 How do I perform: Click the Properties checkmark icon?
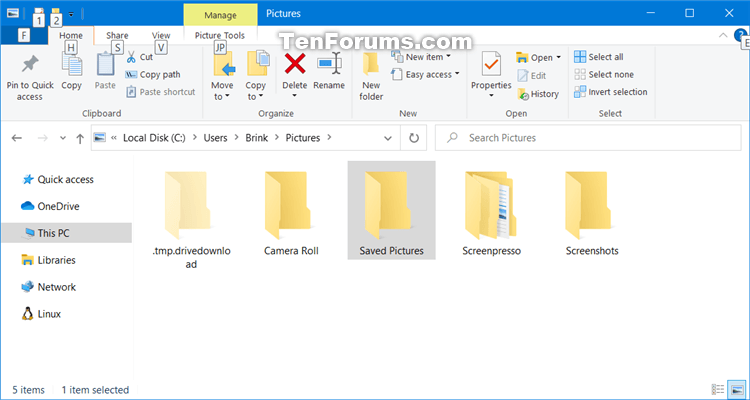tap(491, 65)
